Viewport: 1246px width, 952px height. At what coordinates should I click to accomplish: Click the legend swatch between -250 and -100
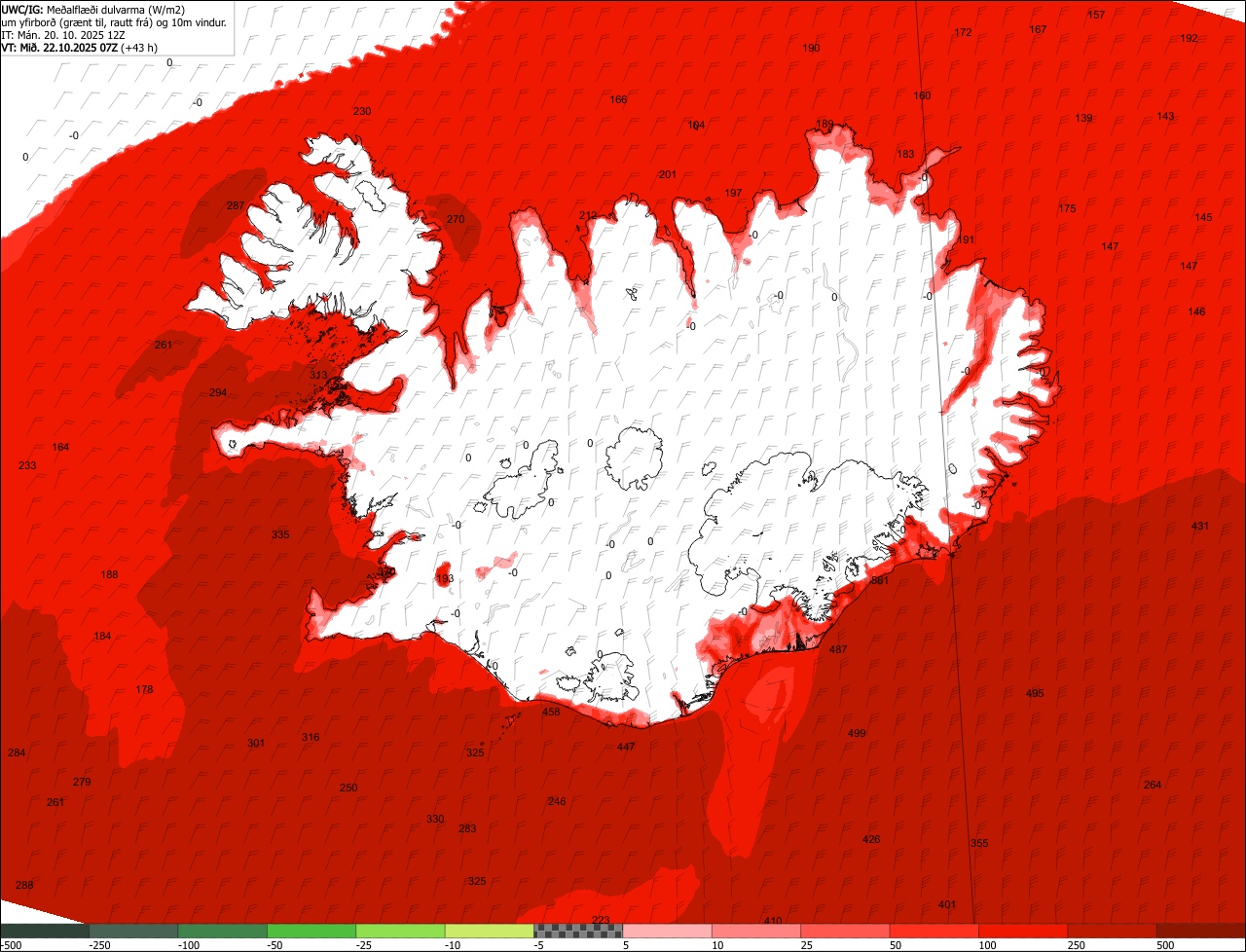tap(133, 931)
